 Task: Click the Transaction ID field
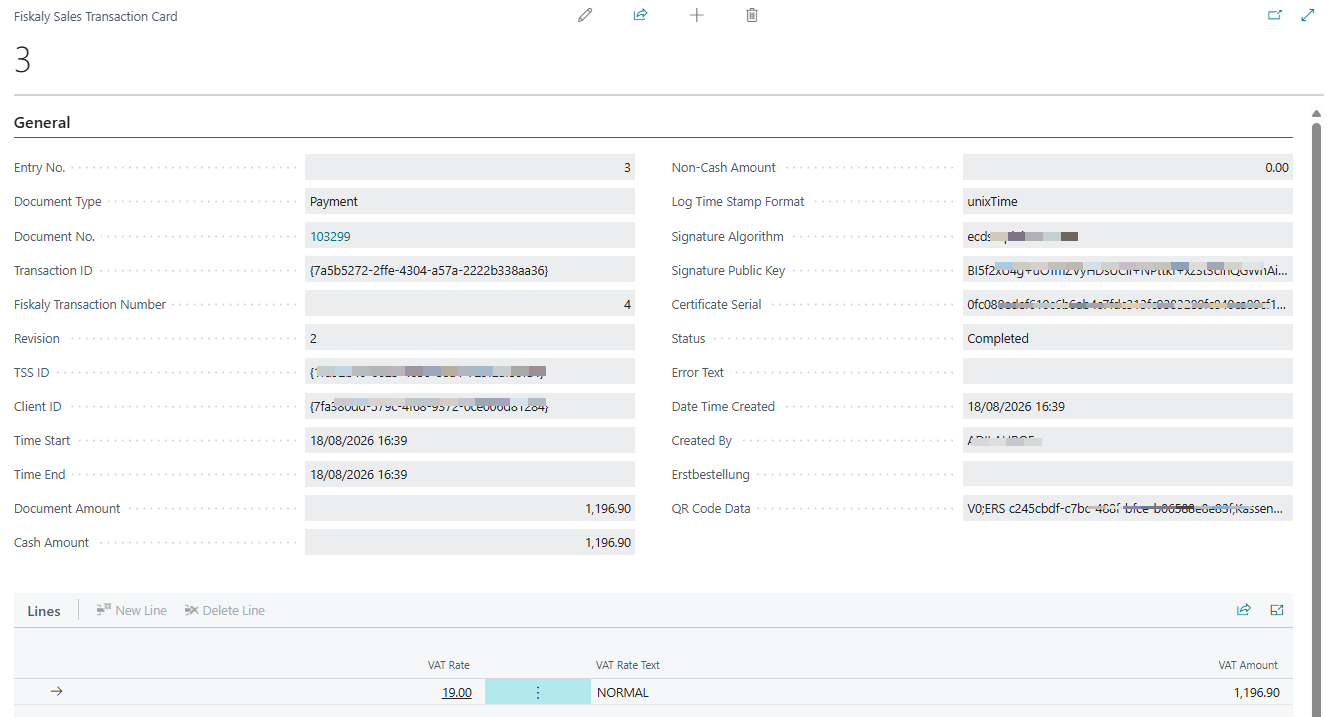[470, 270]
